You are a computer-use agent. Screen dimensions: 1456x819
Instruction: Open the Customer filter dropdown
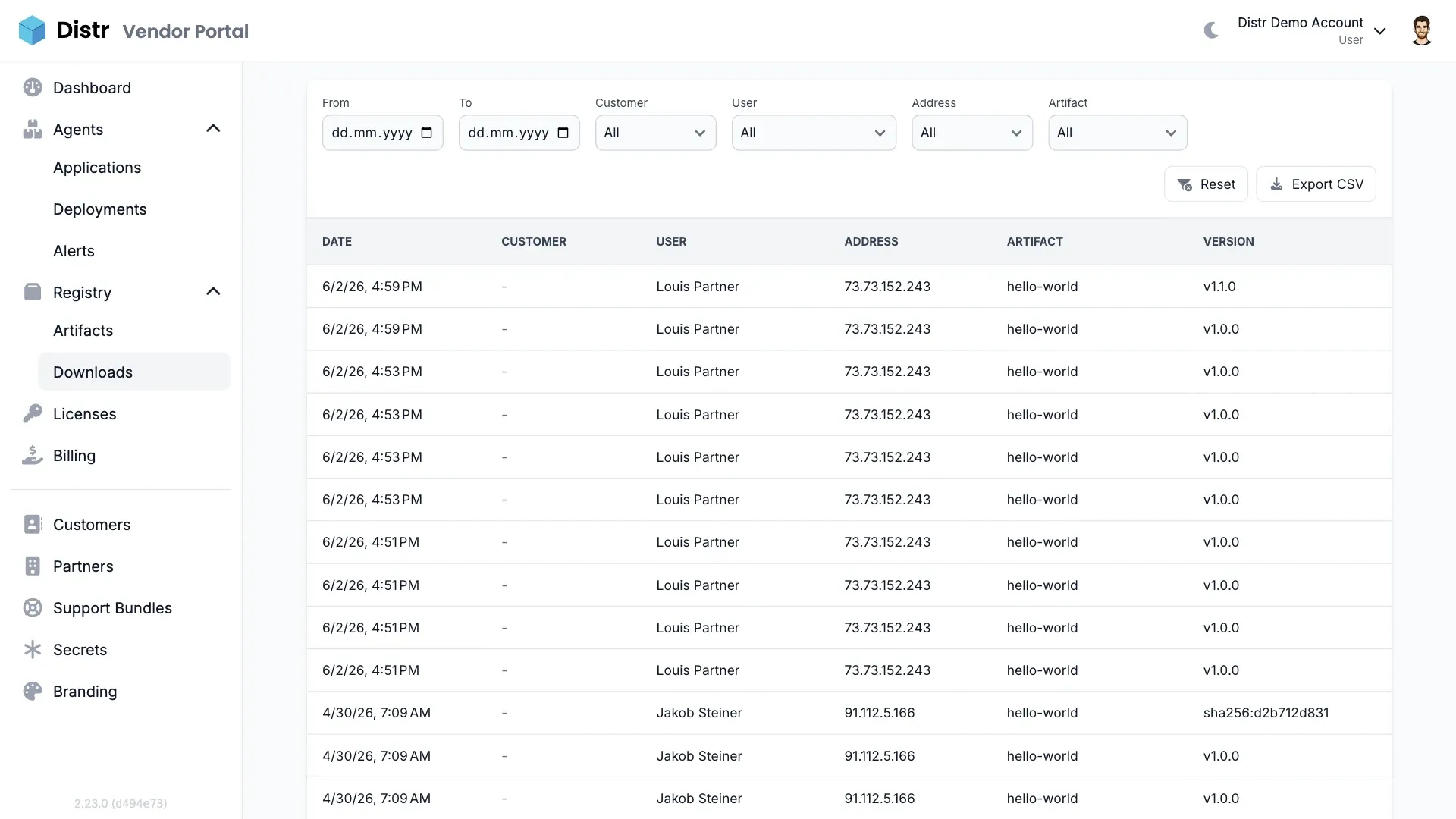pyautogui.click(x=655, y=133)
